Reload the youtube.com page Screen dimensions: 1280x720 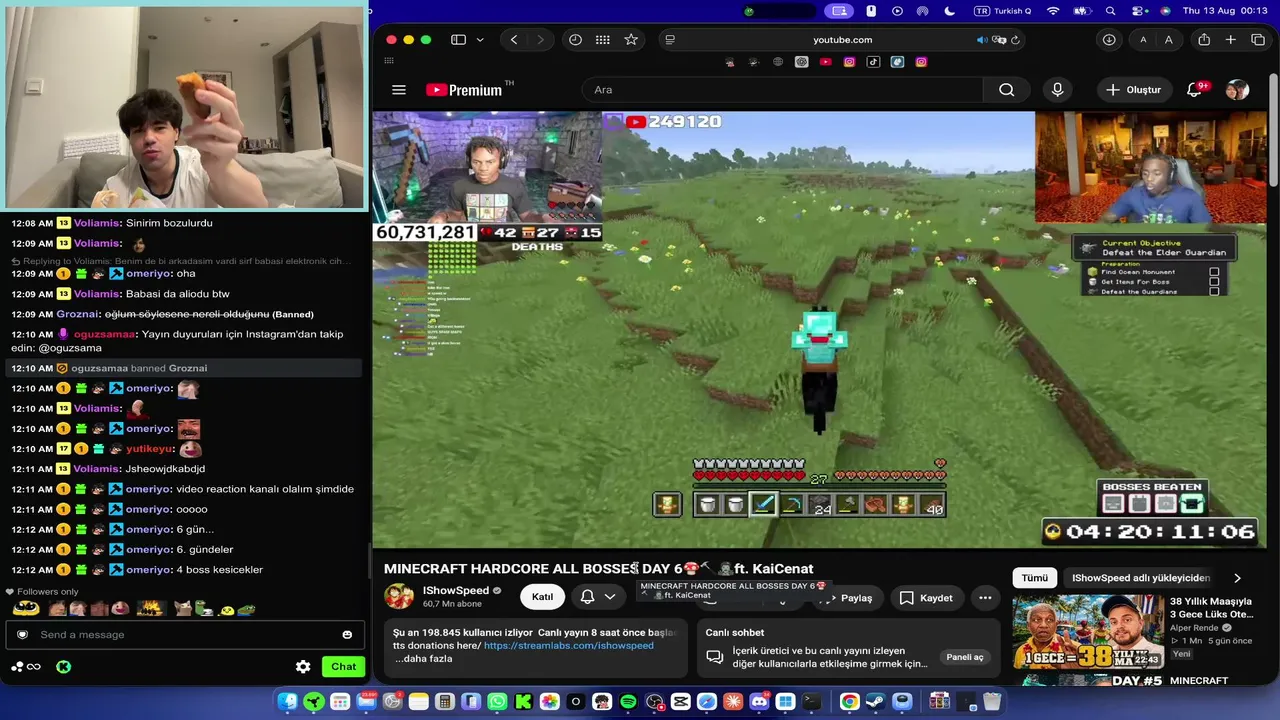[x=1016, y=40]
